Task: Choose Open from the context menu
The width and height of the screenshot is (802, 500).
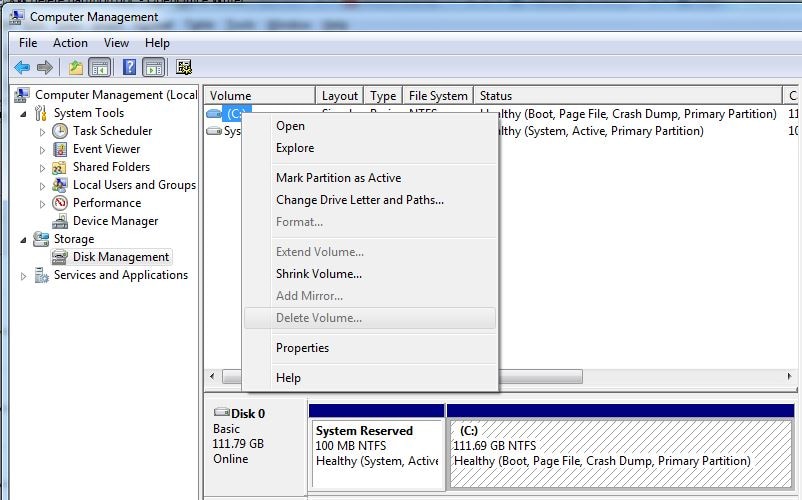Action: coord(369,126)
